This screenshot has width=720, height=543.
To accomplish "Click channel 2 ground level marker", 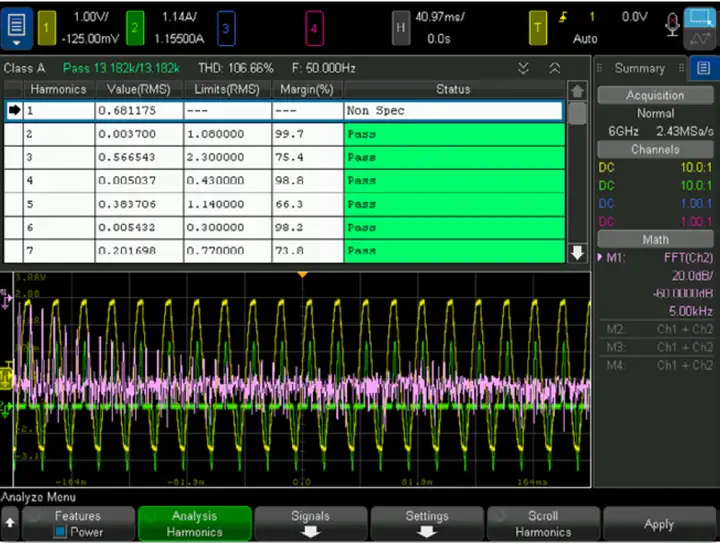I will (x=5, y=409).
